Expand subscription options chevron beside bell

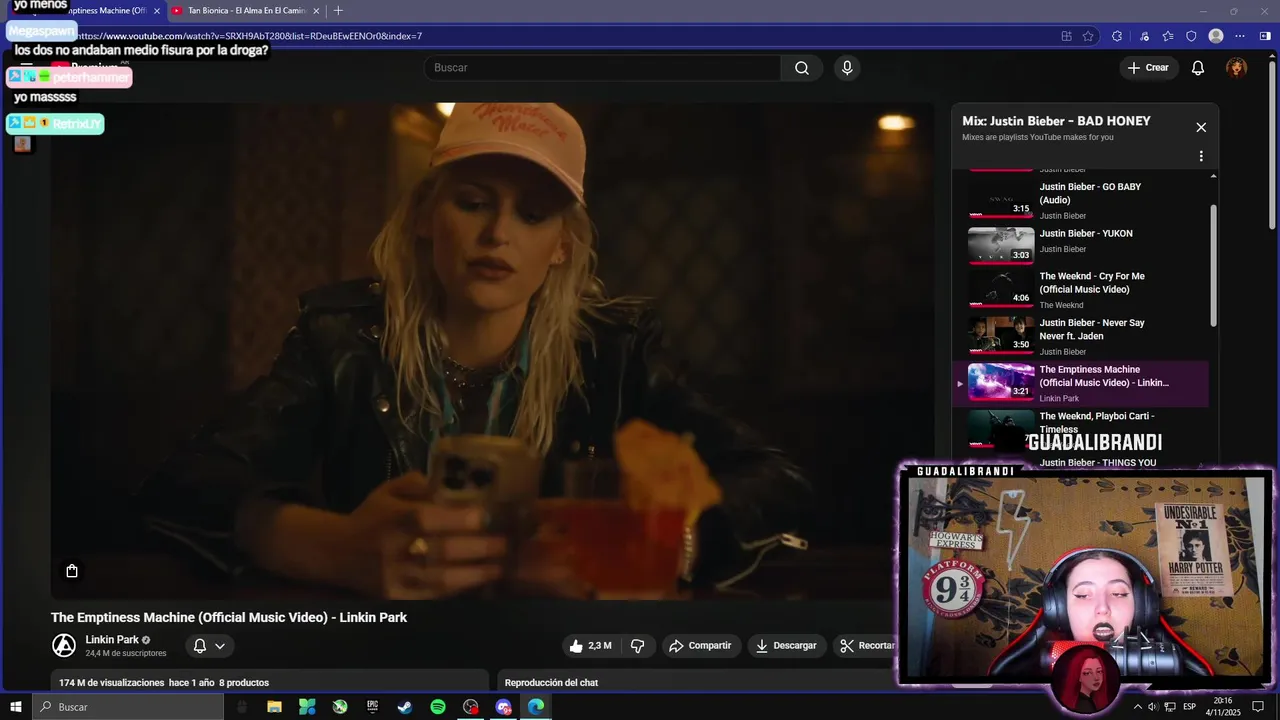click(220, 646)
